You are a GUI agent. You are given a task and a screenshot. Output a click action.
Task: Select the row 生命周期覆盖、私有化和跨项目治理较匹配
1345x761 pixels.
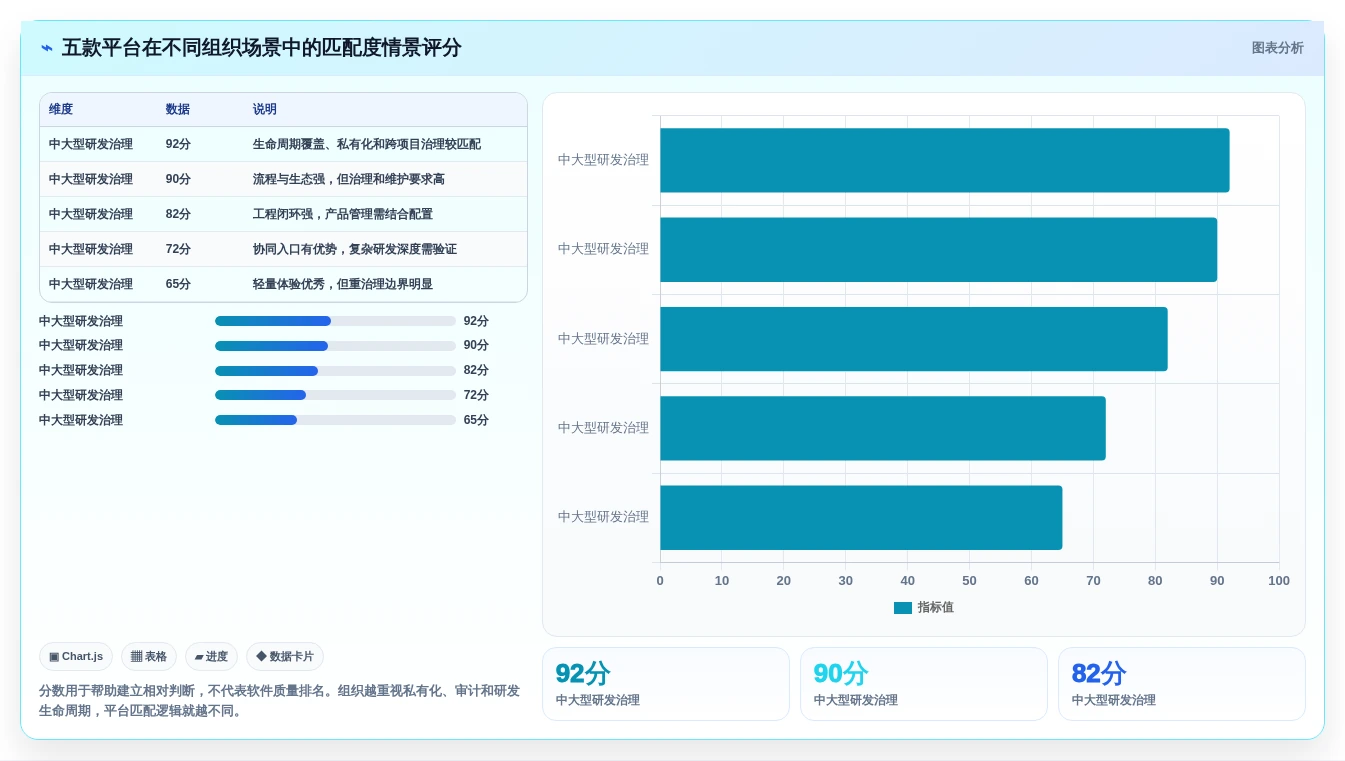coord(283,144)
